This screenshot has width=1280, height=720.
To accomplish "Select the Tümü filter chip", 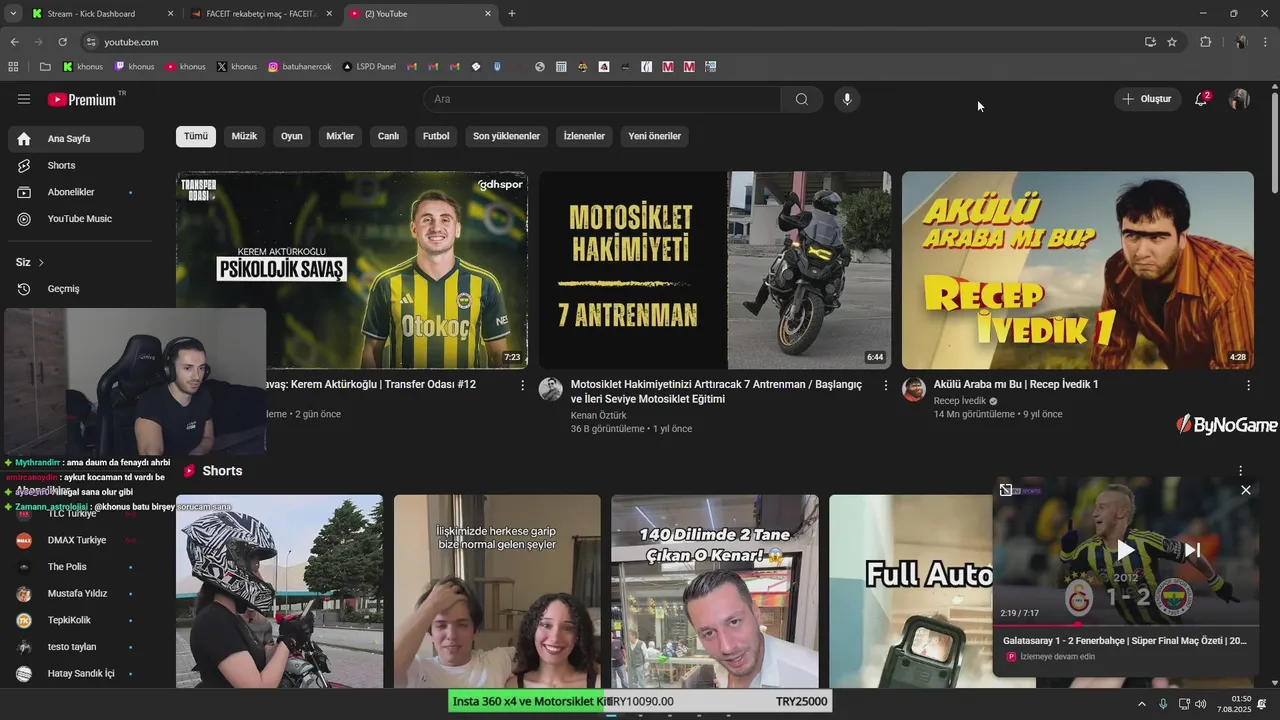I will (x=196, y=136).
